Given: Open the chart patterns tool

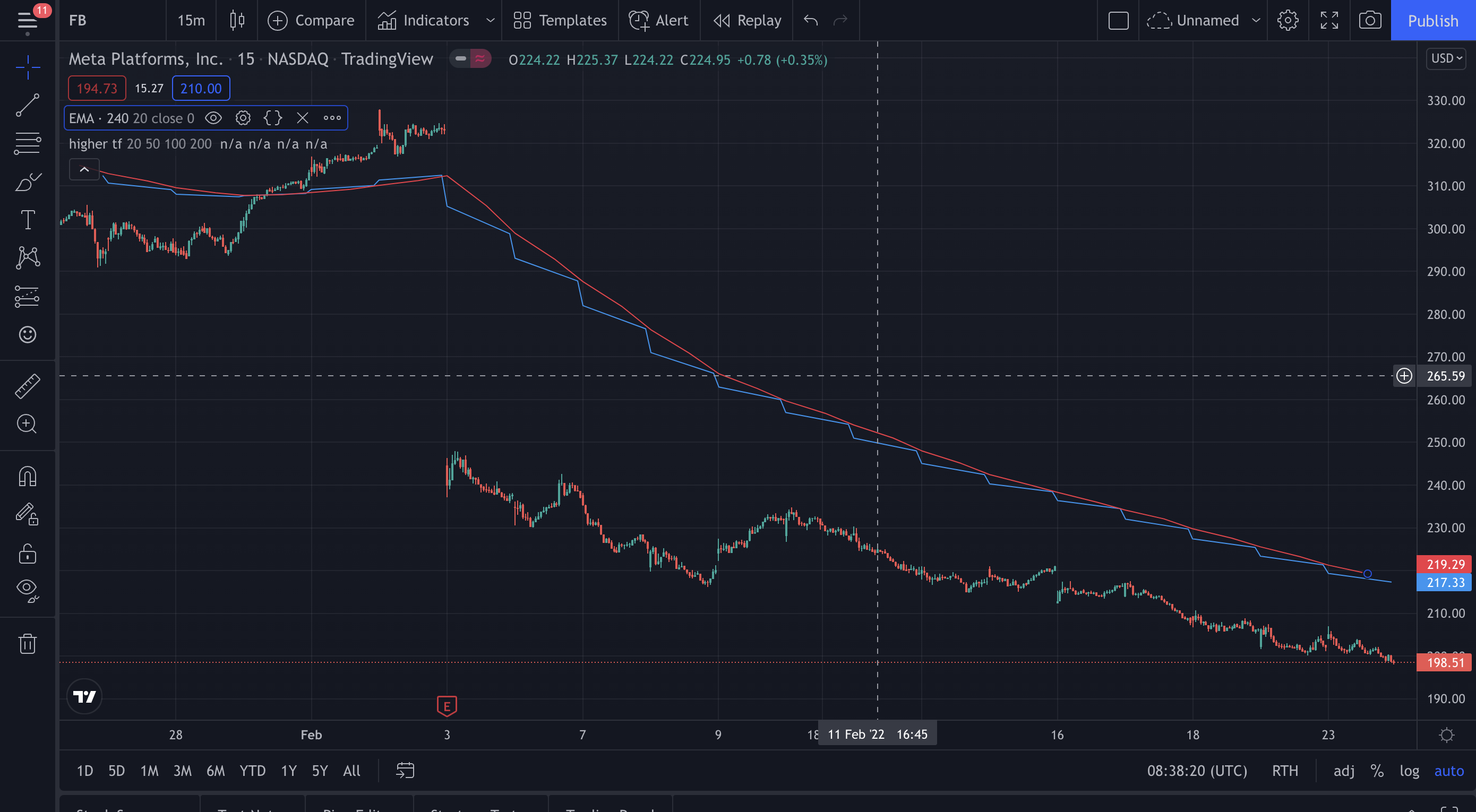Looking at the screenshot, I should click(x=28, y=258).
